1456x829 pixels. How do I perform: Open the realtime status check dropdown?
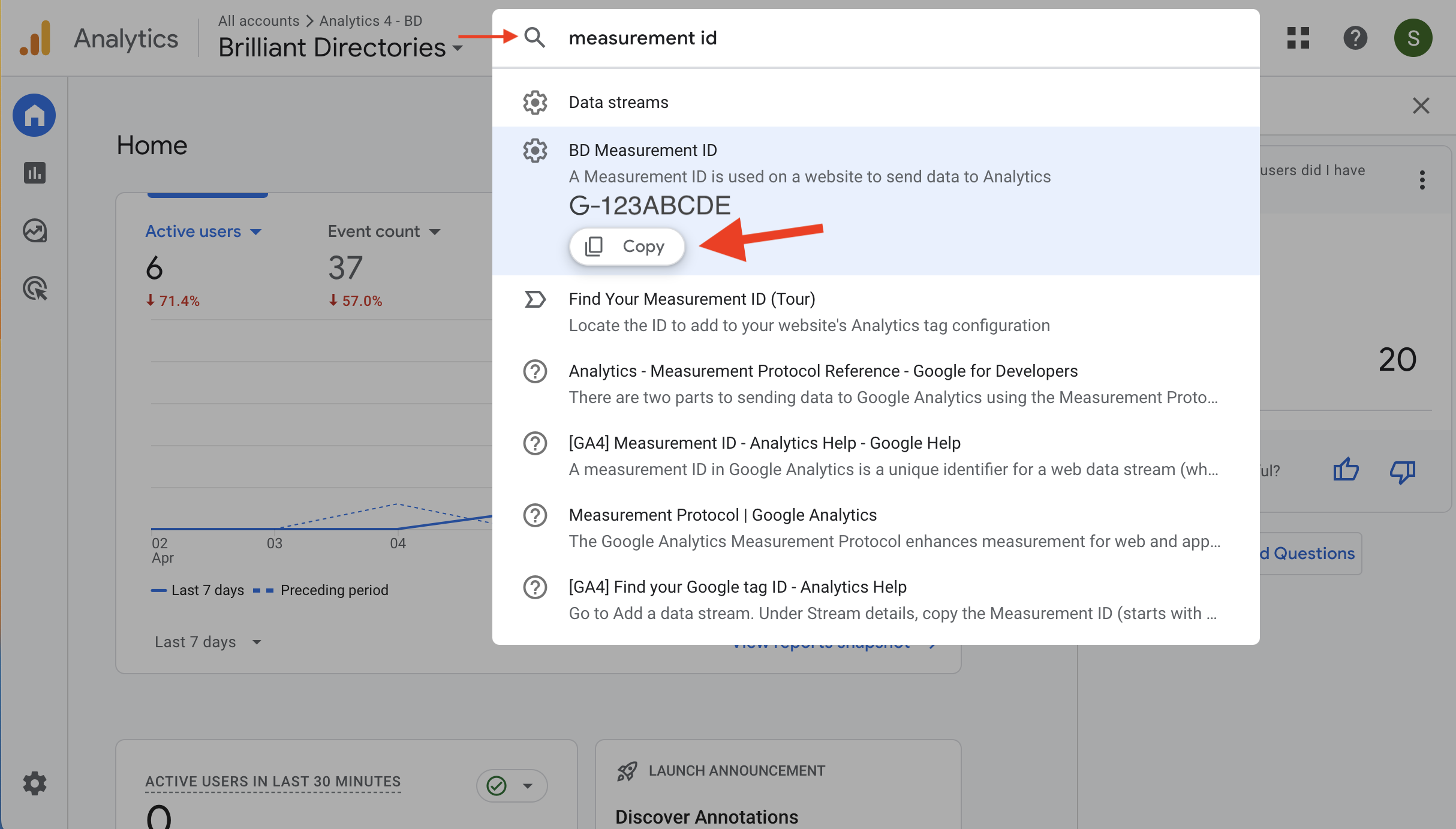[x=512, y=786]
